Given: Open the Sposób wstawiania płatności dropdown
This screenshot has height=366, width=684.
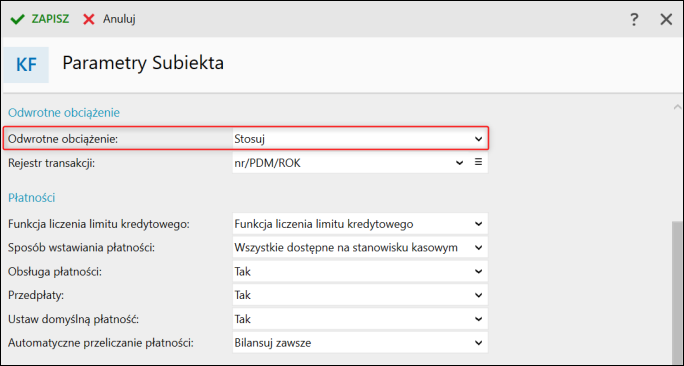Looking at the screenshot, I should (x=360, y=247).
